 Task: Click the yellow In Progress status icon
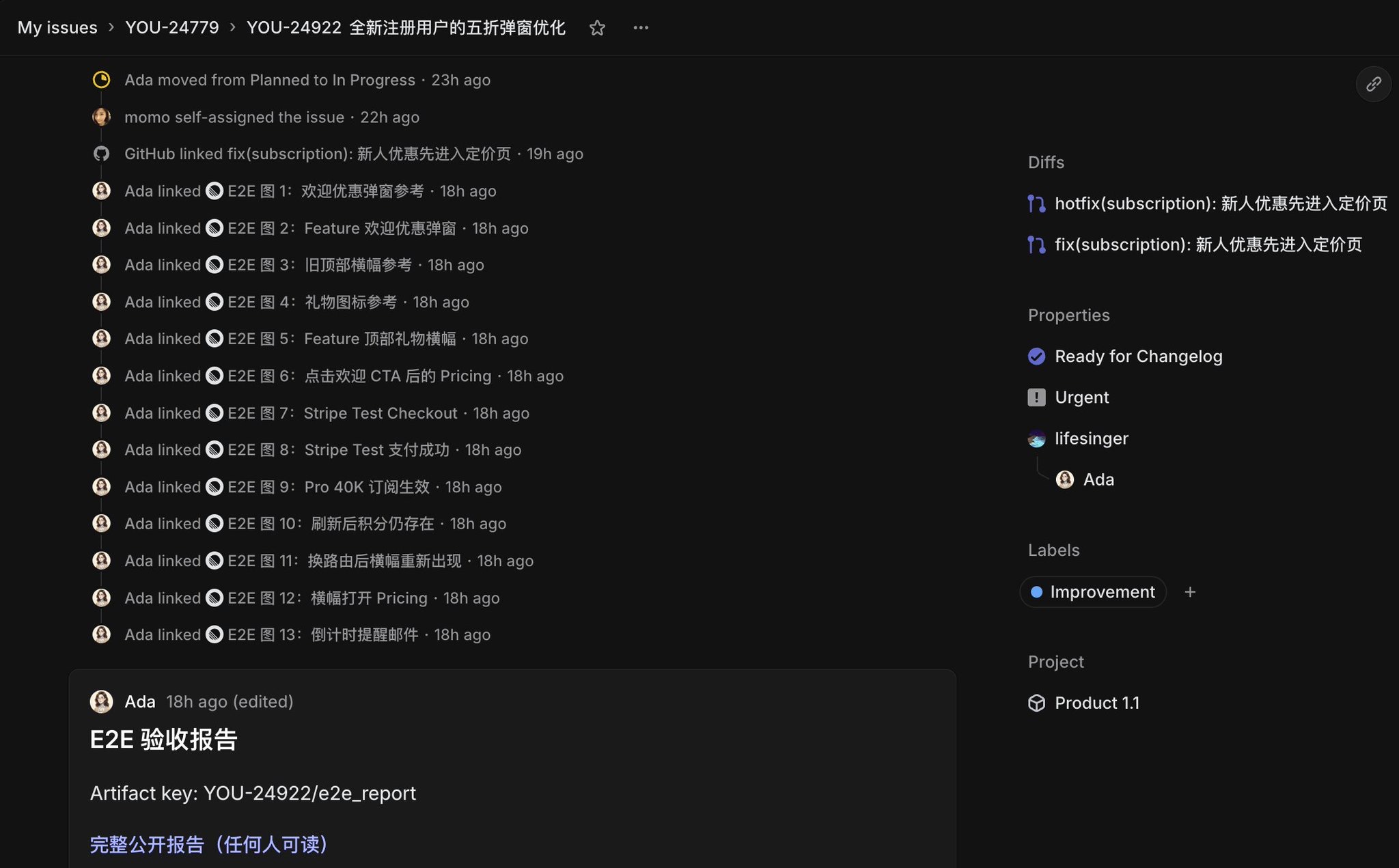pyautogui.click(x=101, y=80)
